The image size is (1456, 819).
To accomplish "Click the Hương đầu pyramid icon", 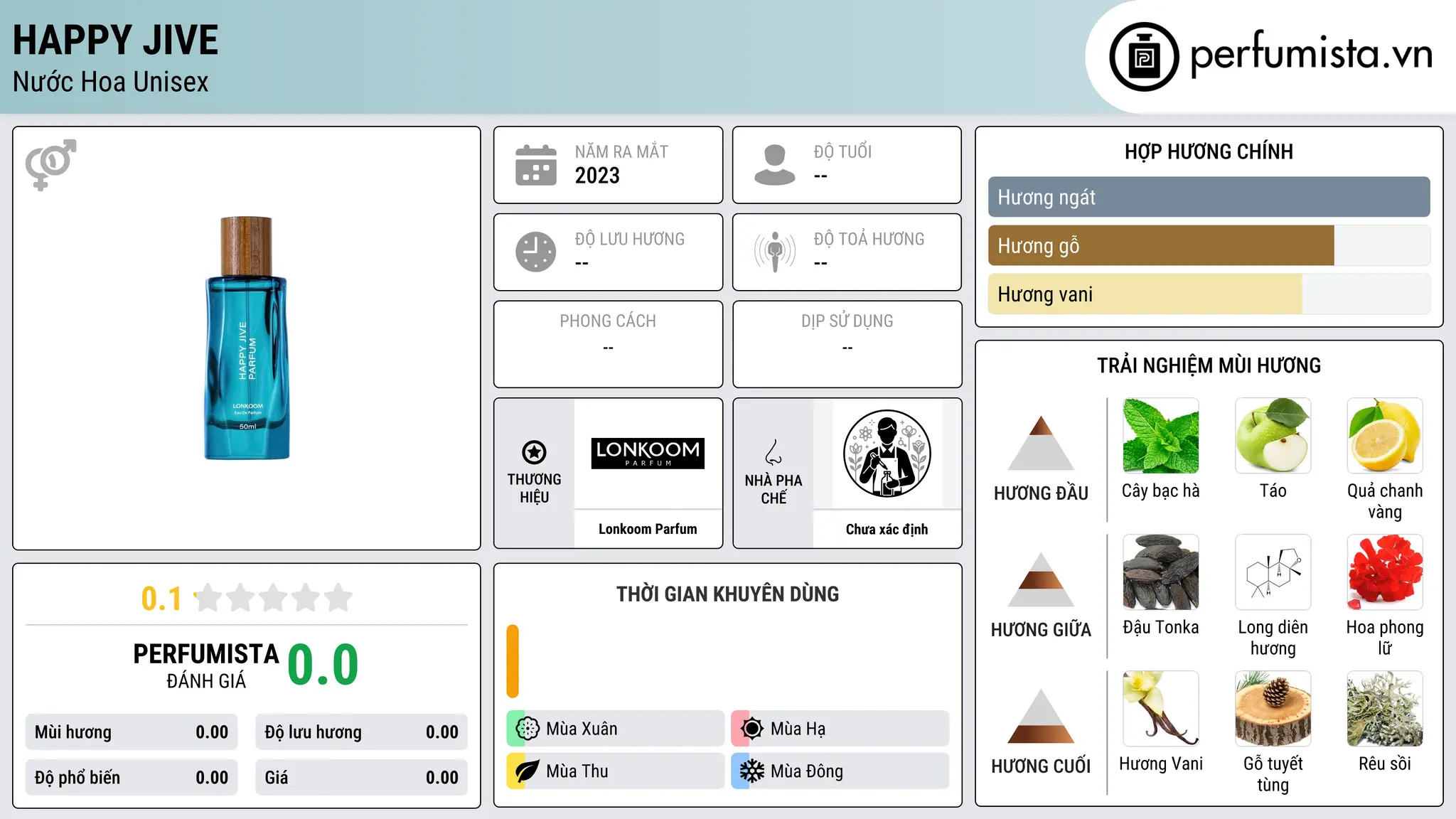I will coord(1041,442).
